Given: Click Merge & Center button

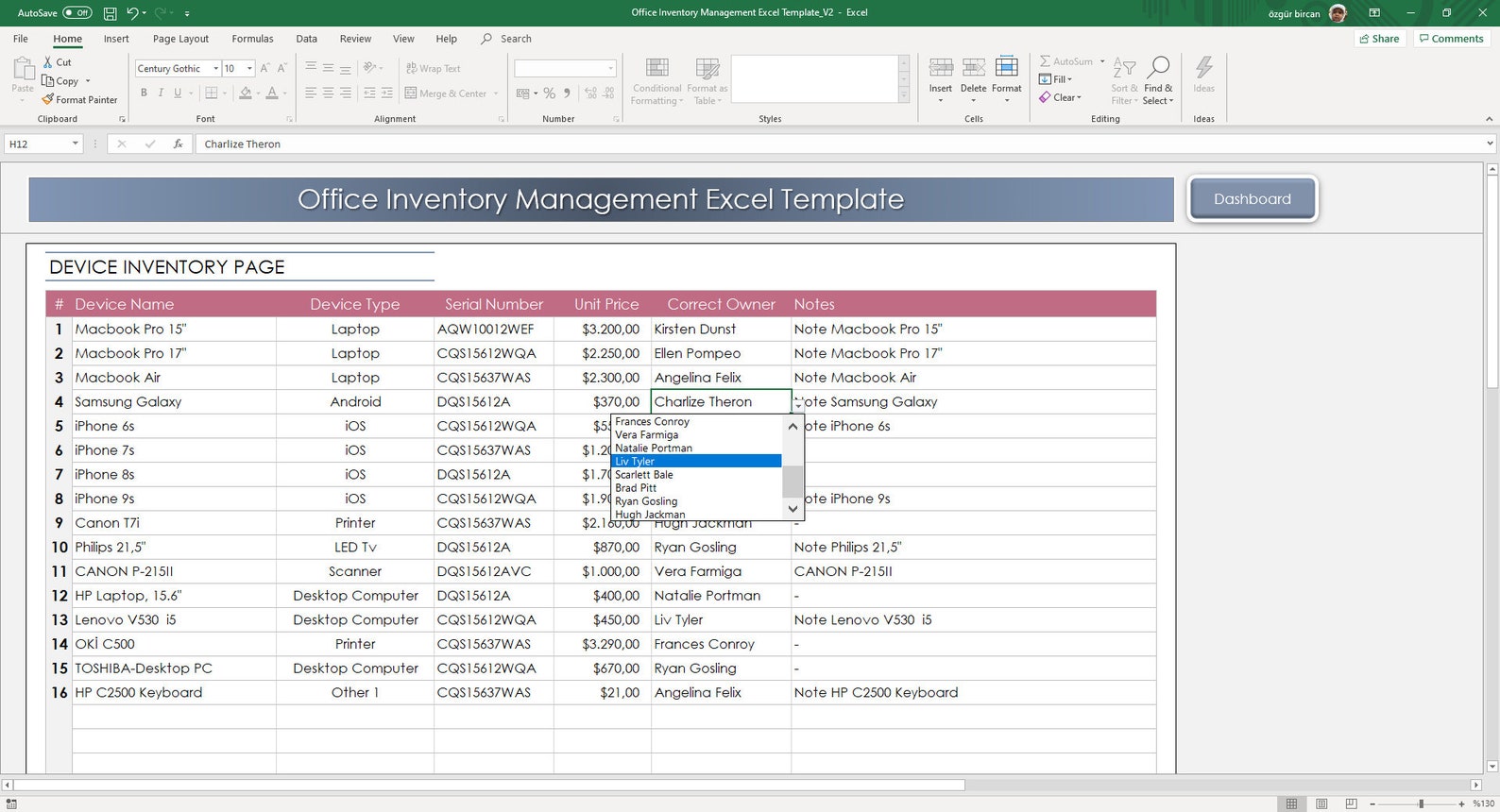Looking at the screenshot, I should click(x=446, y=93).
